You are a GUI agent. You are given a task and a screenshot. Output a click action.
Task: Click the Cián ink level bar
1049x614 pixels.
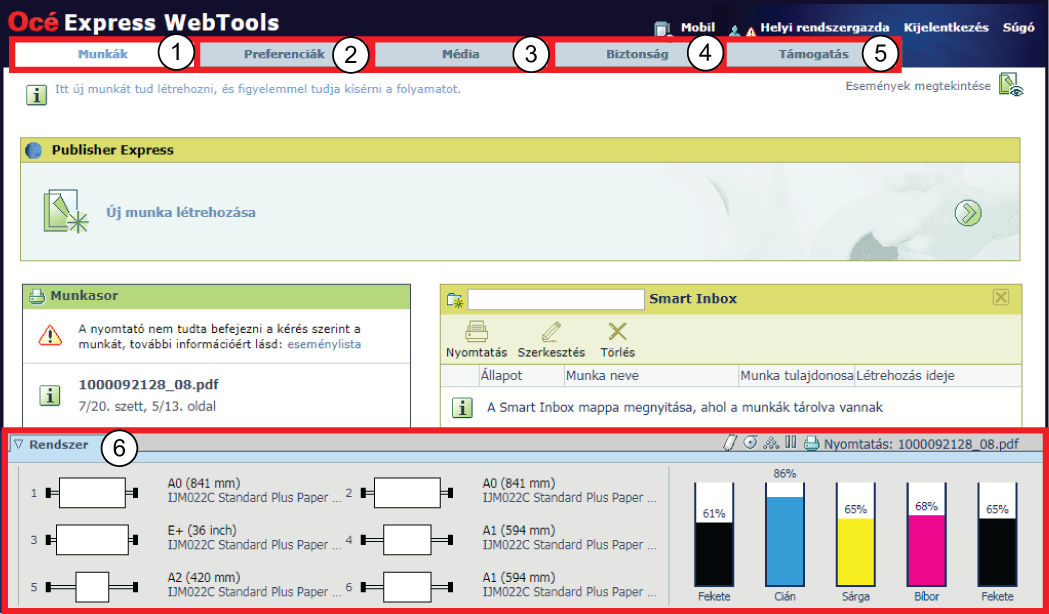tap(785, 534)
